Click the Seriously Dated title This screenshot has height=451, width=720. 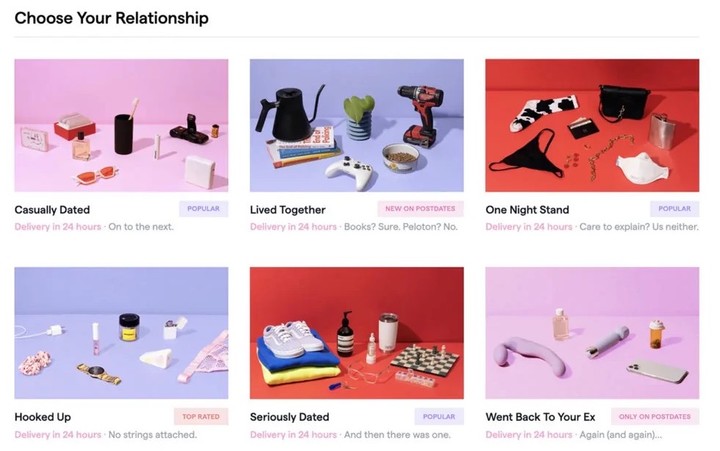click(x=290, y=417)
